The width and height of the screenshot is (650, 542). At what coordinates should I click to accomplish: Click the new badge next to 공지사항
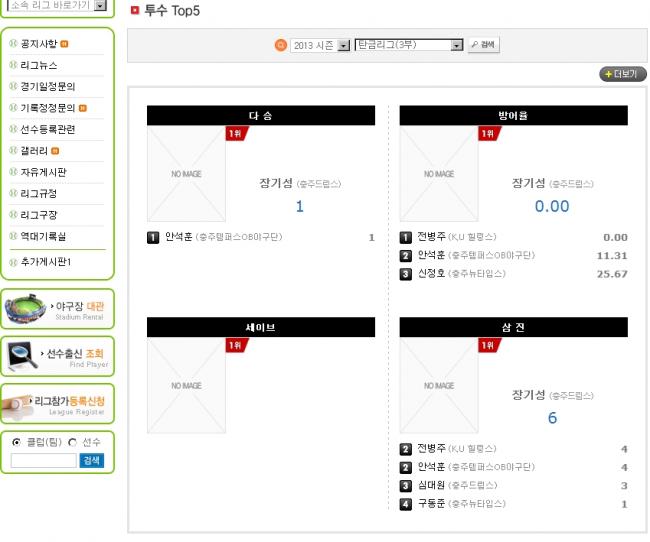tap(64, 44)
